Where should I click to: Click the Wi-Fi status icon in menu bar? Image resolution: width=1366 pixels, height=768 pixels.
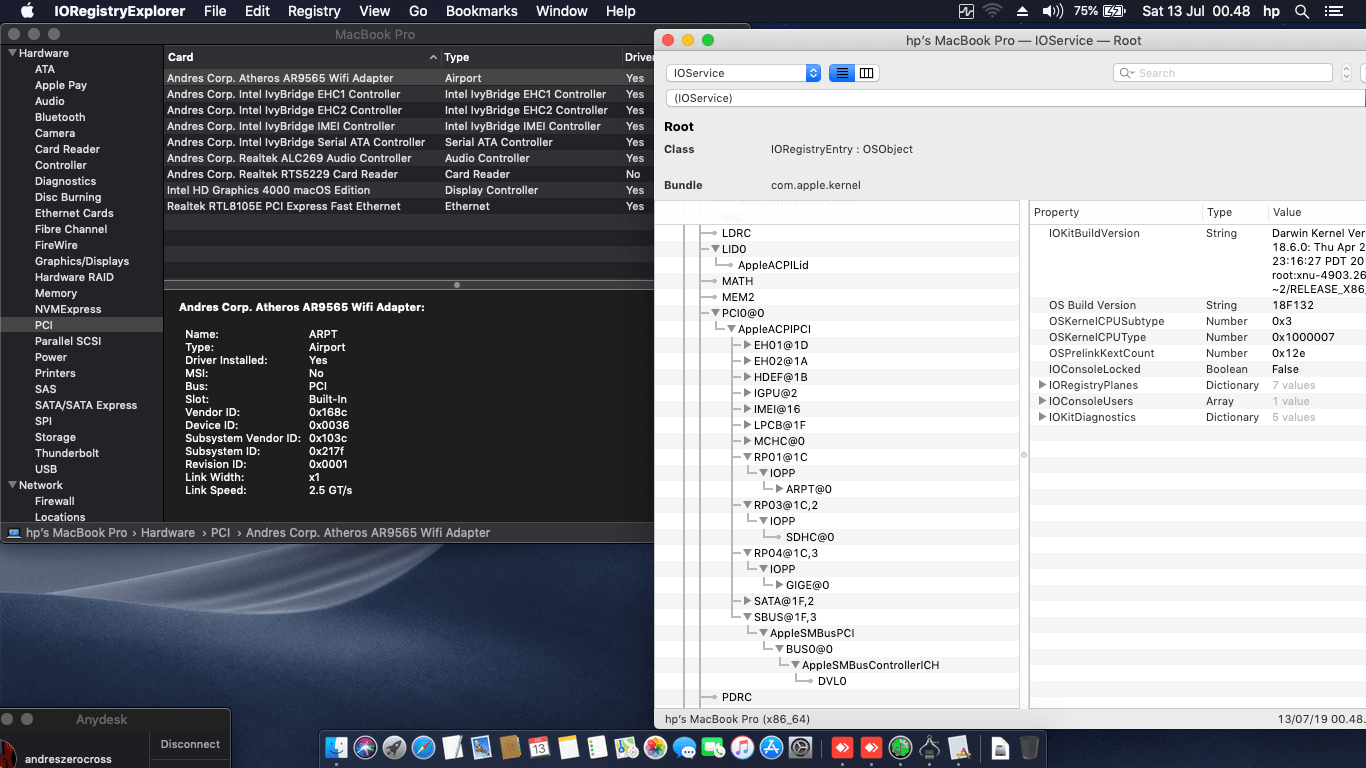click(x=993, y=11)
